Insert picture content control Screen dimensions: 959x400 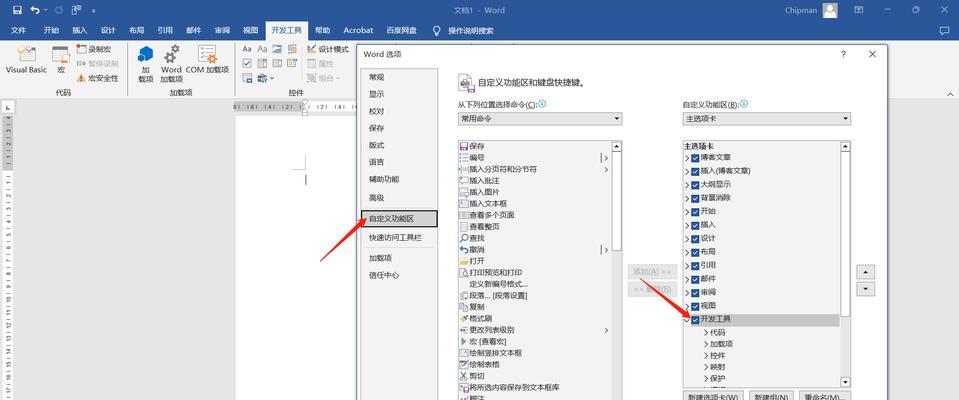[277, 49]
